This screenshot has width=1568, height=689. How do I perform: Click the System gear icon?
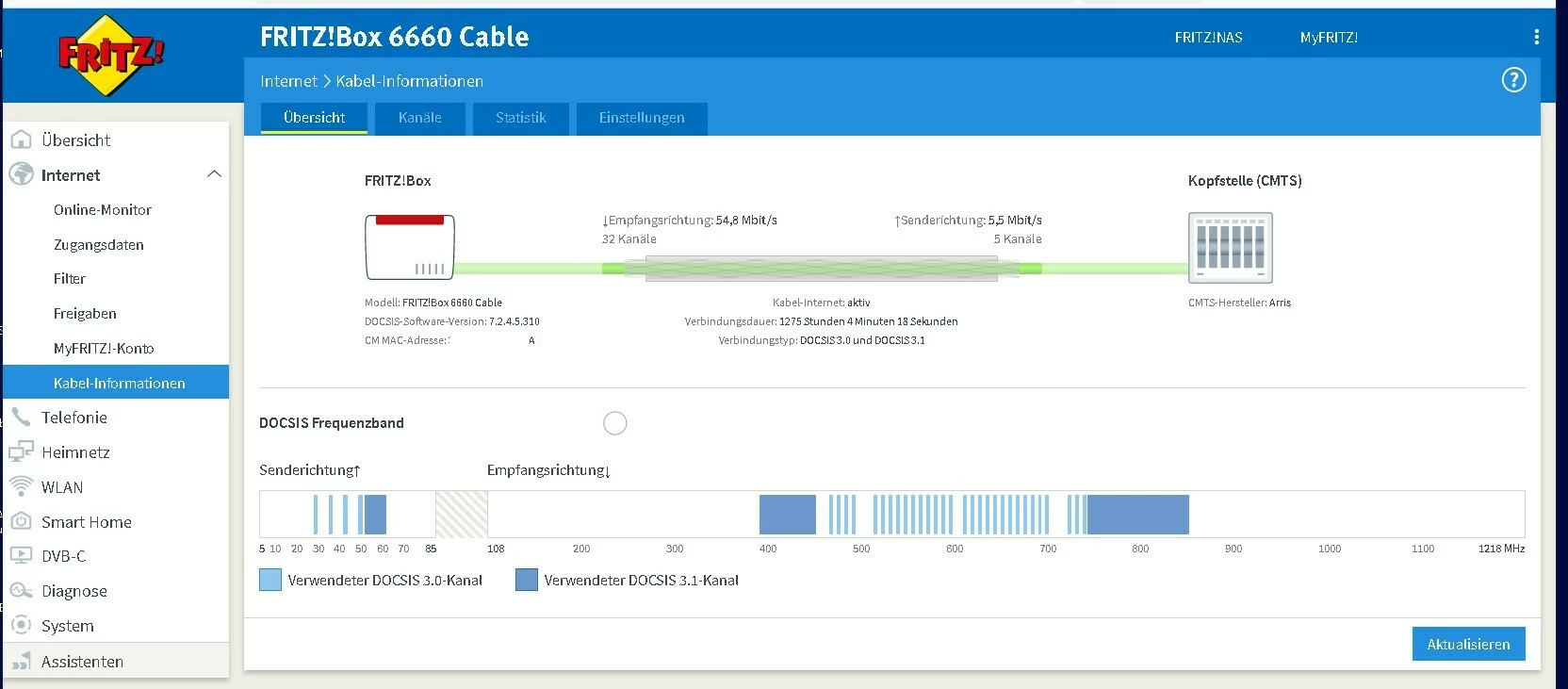click(21, 625)
